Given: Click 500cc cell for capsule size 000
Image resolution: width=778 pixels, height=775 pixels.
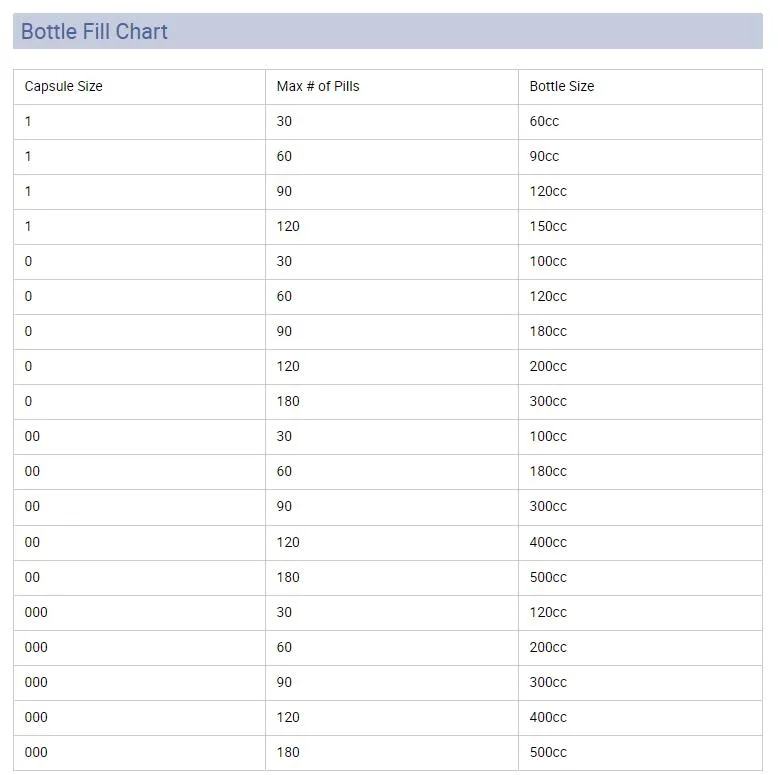Looking at the screenshot, I should pos(548,752).
